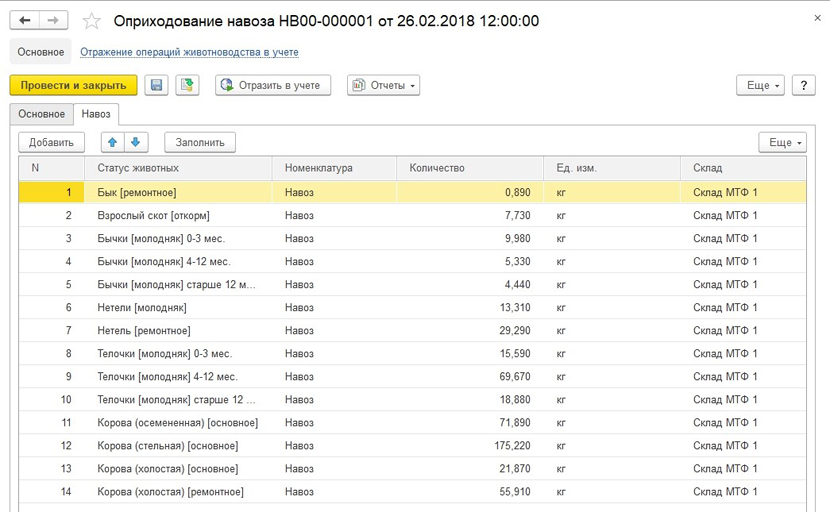Open help with the question mark button

[x=804, y=86]
